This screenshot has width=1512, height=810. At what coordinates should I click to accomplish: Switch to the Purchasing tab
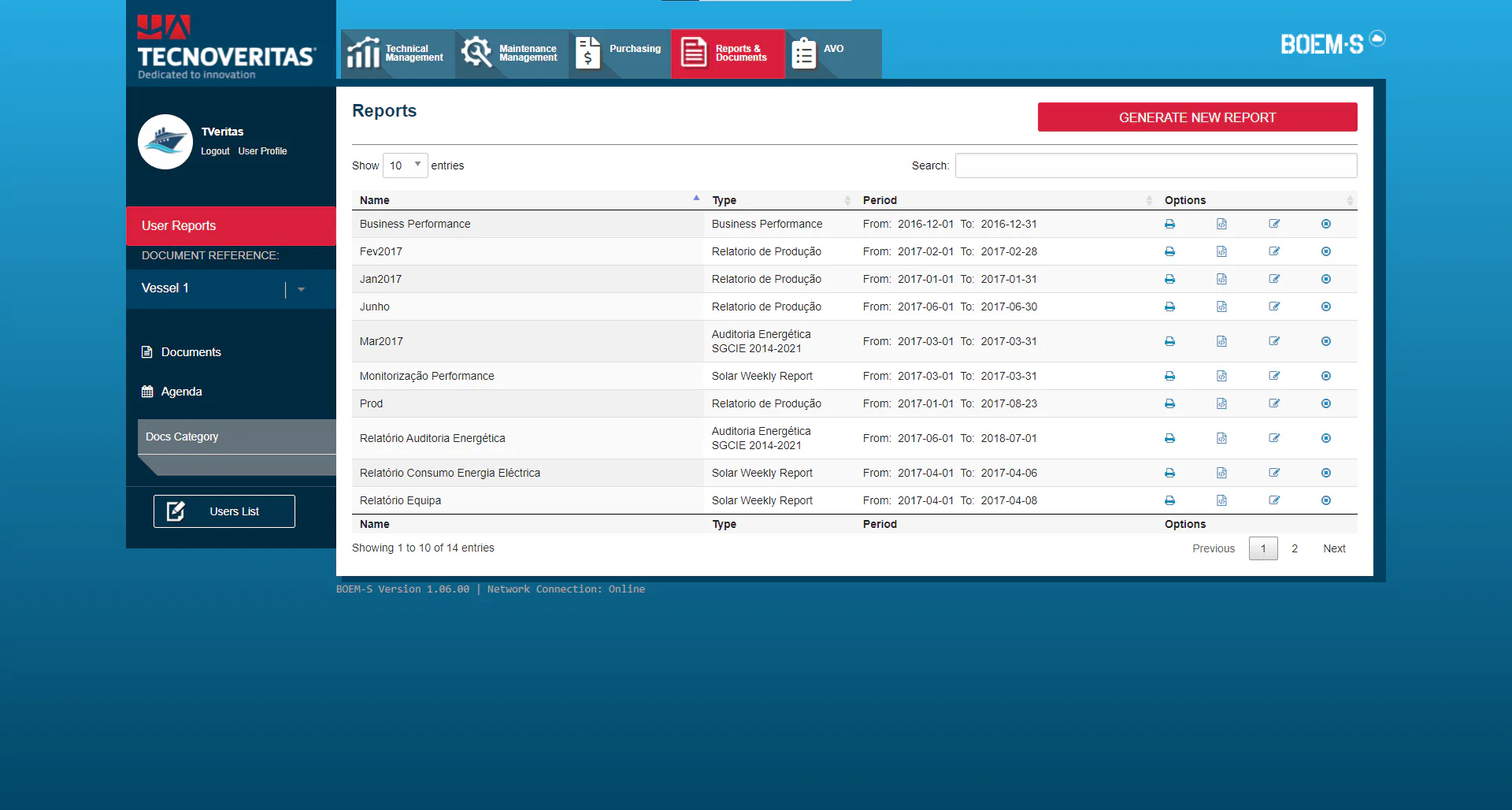click(x=620, y=54)
